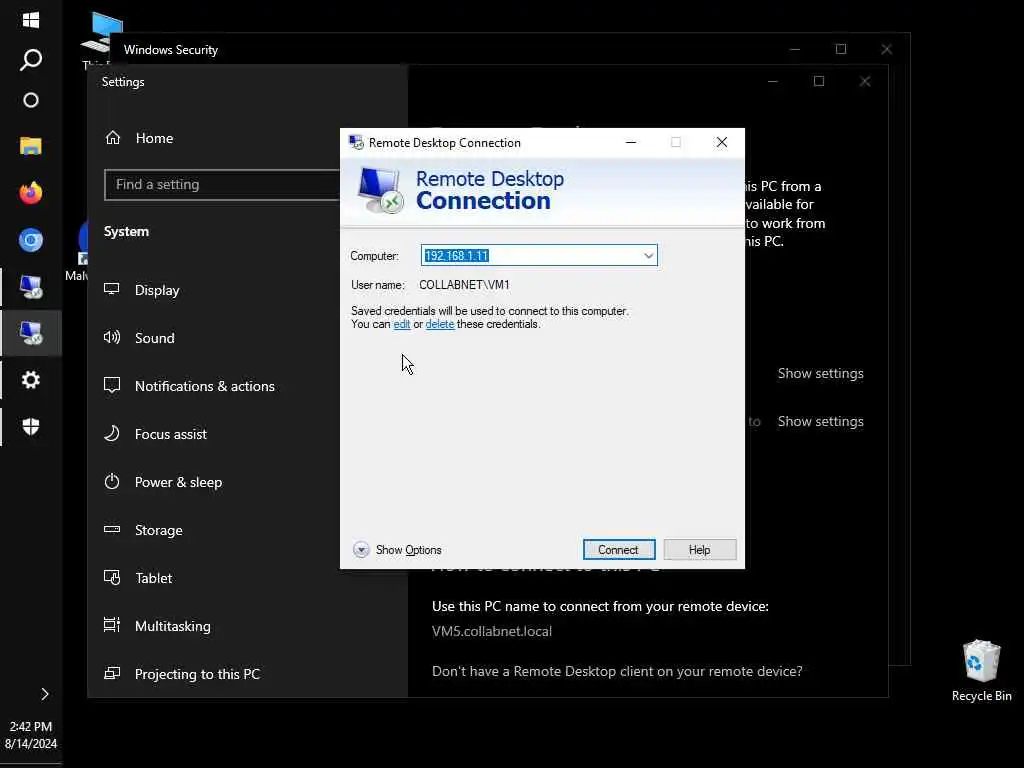This screenshot has height=768, width=1024.
Task: Click the Remote Desktop client question link
Action: [617, 671]
